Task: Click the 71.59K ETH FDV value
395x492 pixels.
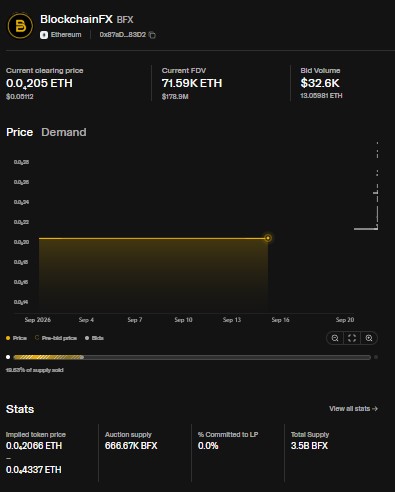Action: pos(192,83)
